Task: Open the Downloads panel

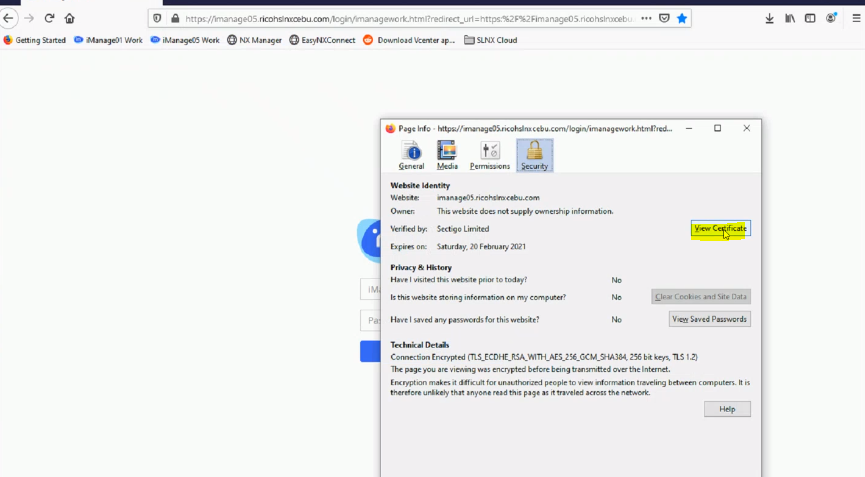Action: click(x=770, y=19)
